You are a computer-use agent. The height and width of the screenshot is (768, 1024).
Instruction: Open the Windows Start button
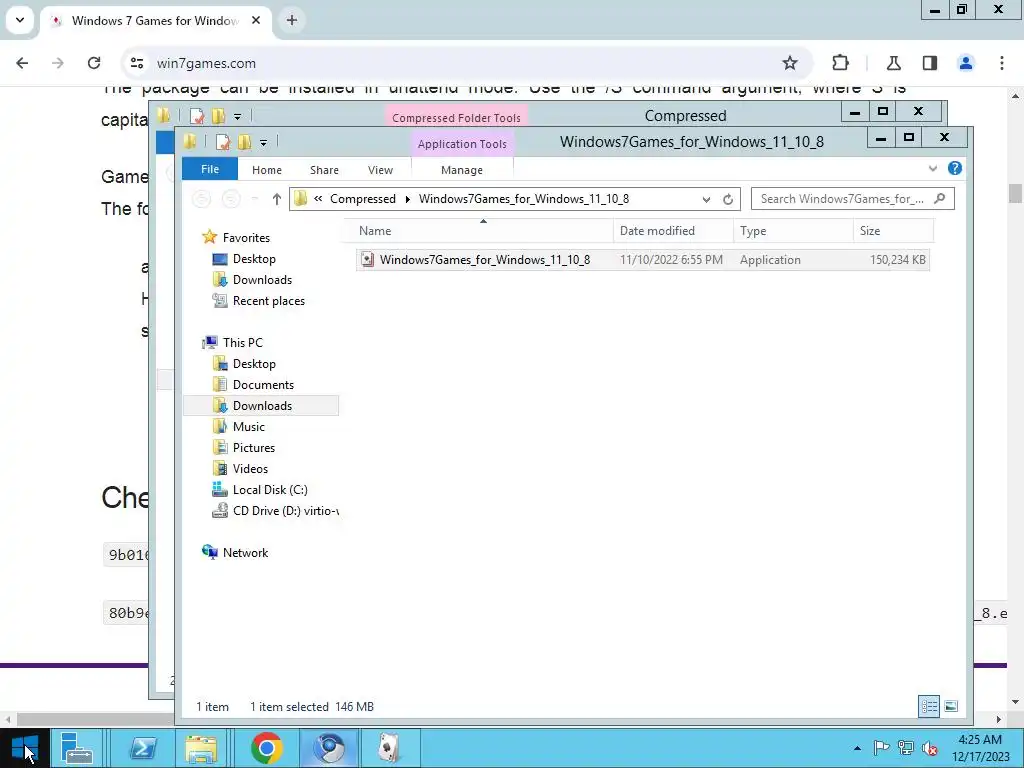tap(25, 748)
